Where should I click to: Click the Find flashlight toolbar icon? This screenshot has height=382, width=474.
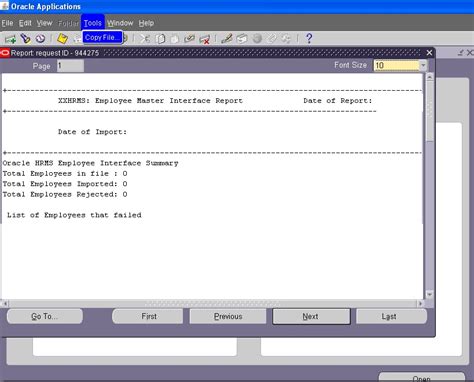point(26,39)
